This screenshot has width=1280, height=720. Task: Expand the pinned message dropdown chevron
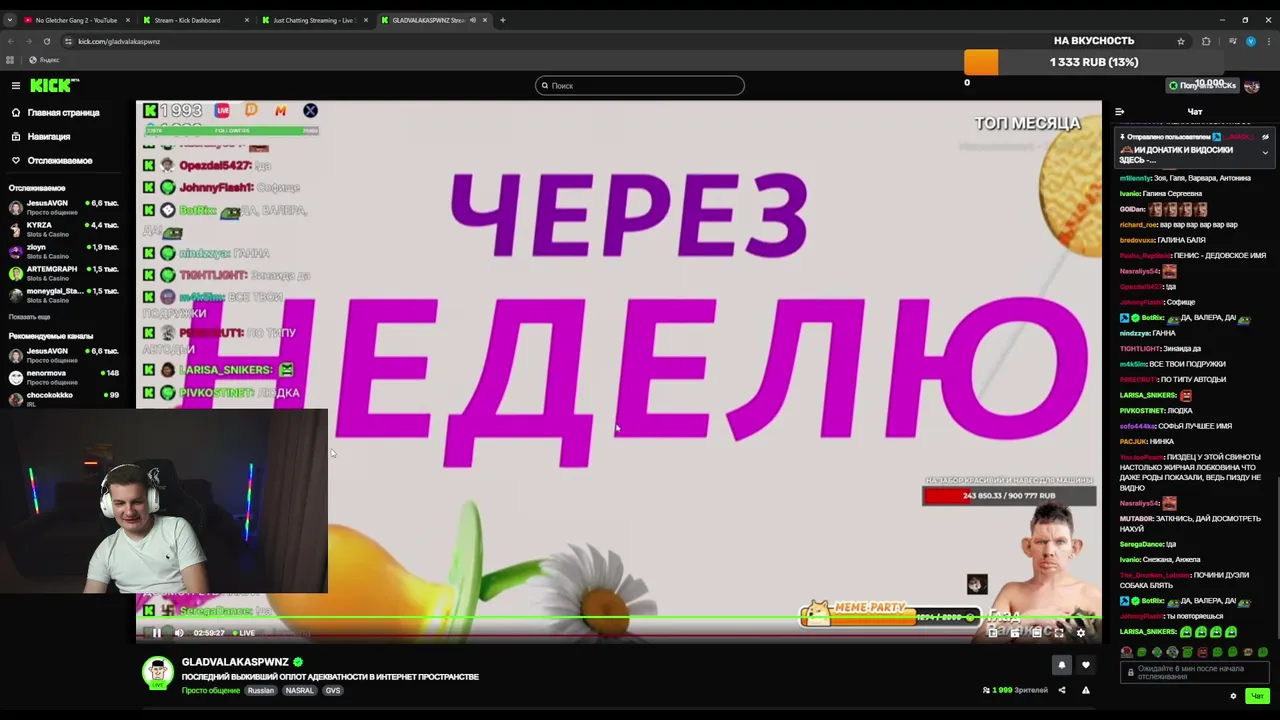[1265, 153]
